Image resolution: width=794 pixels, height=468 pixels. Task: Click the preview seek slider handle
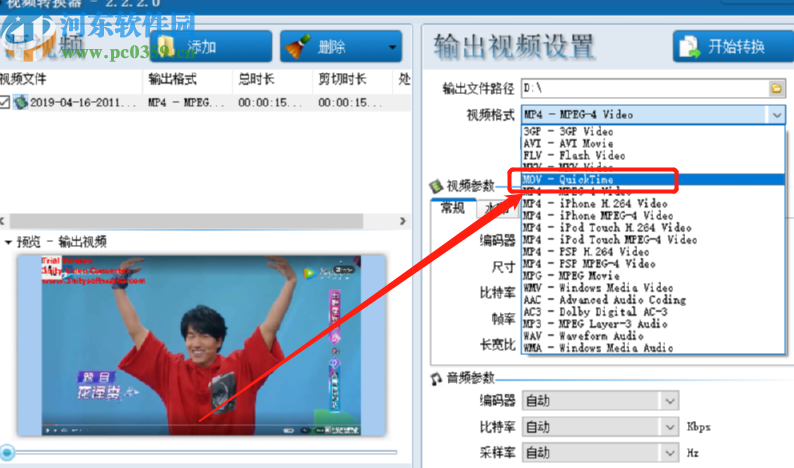8,452
